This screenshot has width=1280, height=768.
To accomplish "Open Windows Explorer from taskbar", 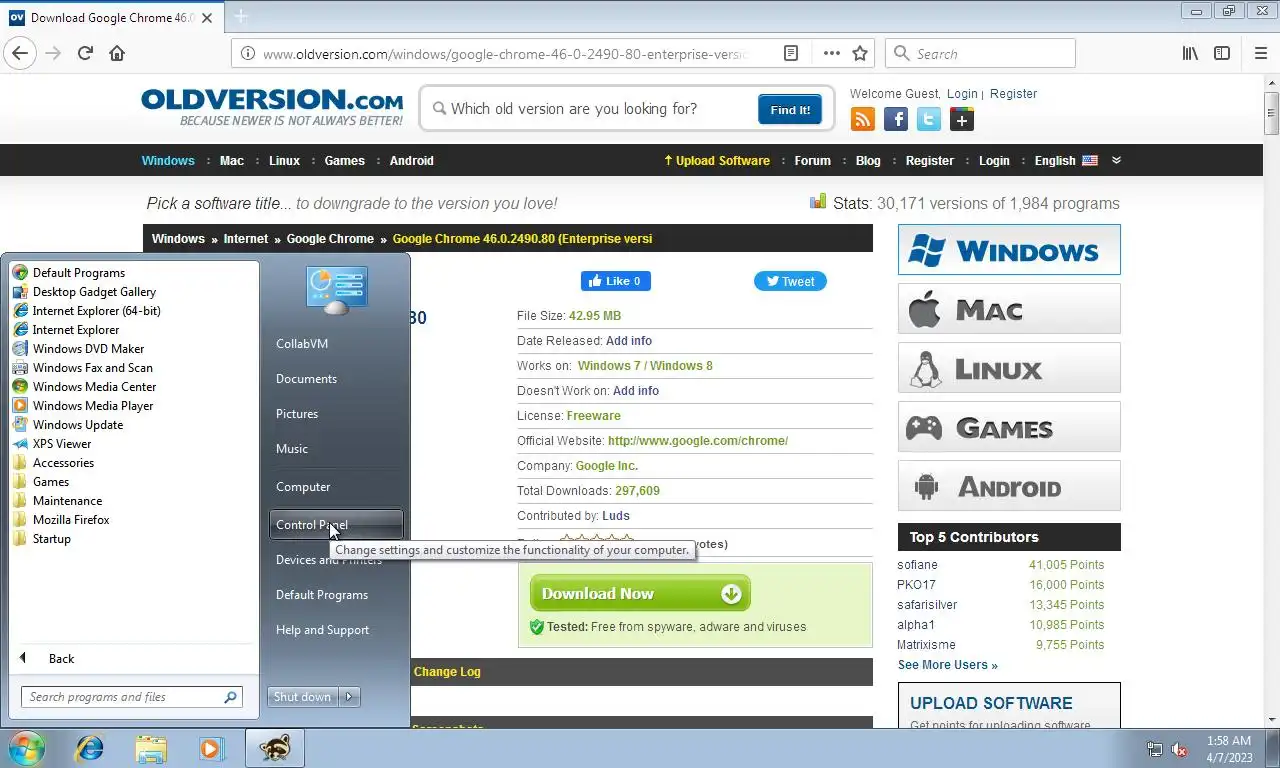I will [x=151, y=748].
